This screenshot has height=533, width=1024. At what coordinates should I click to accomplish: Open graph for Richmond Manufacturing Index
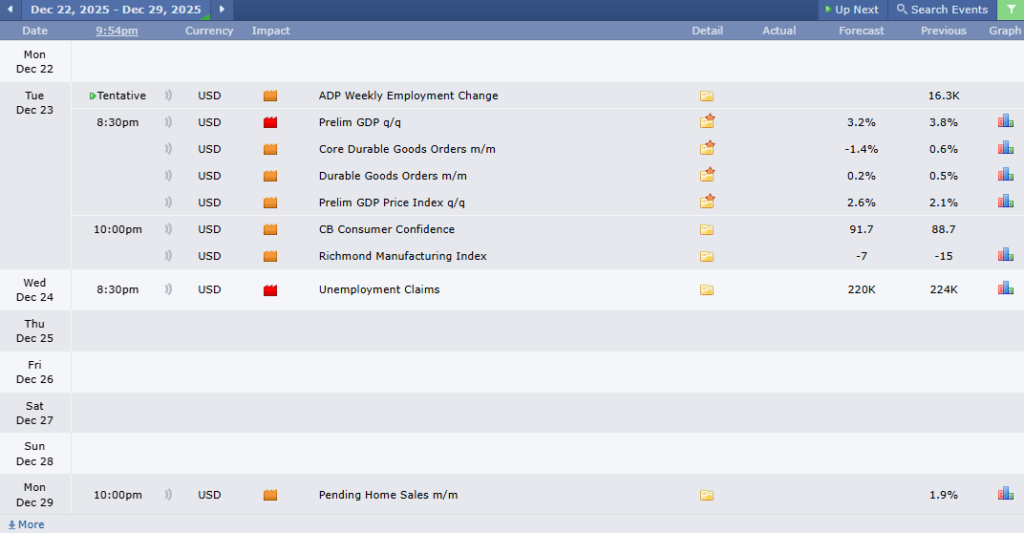coord(1005,256)
